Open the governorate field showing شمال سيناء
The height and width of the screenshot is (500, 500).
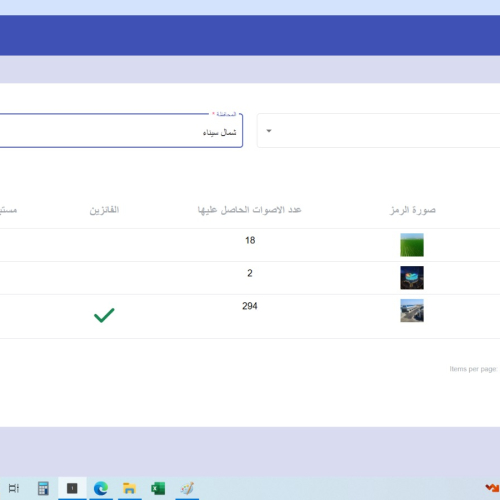tap(121, 131)
